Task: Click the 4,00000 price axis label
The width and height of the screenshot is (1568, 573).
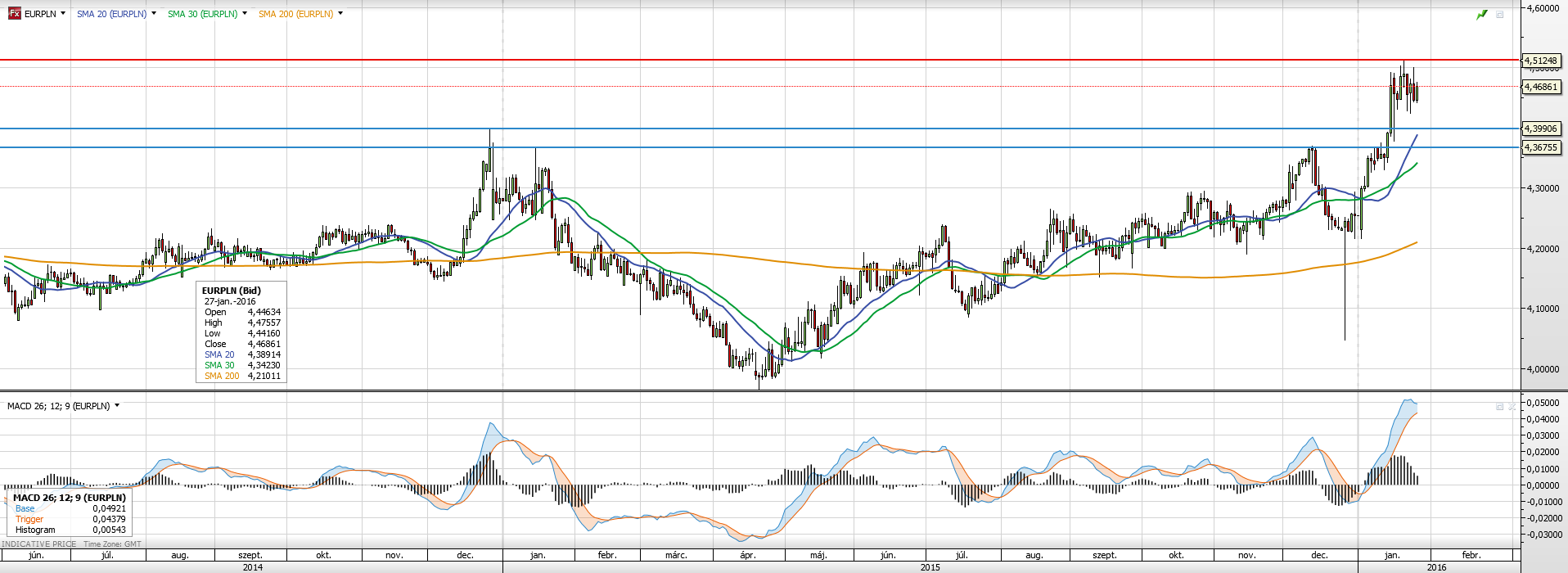Action: 1542,369
